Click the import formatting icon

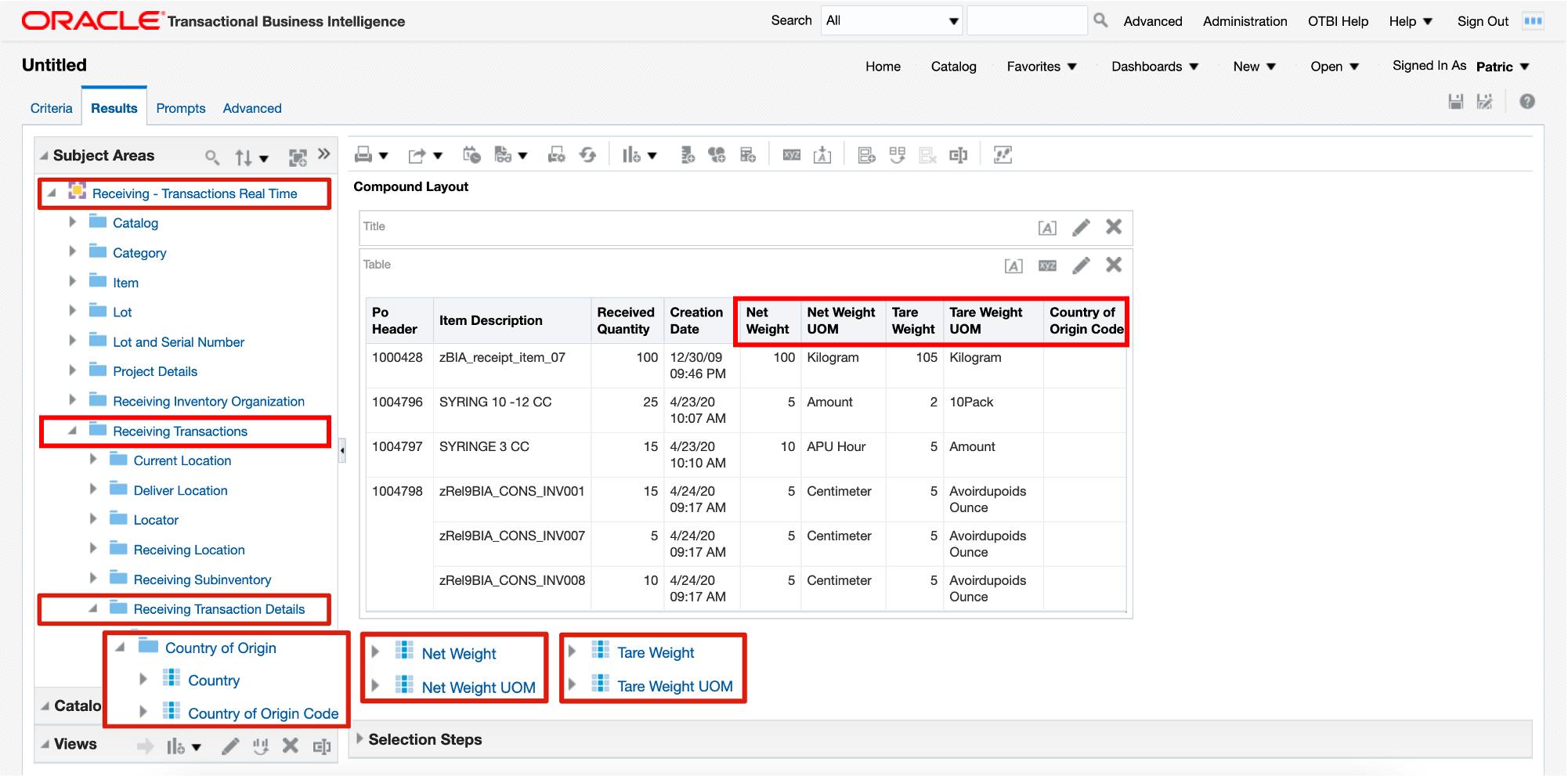tap(822, 155)
